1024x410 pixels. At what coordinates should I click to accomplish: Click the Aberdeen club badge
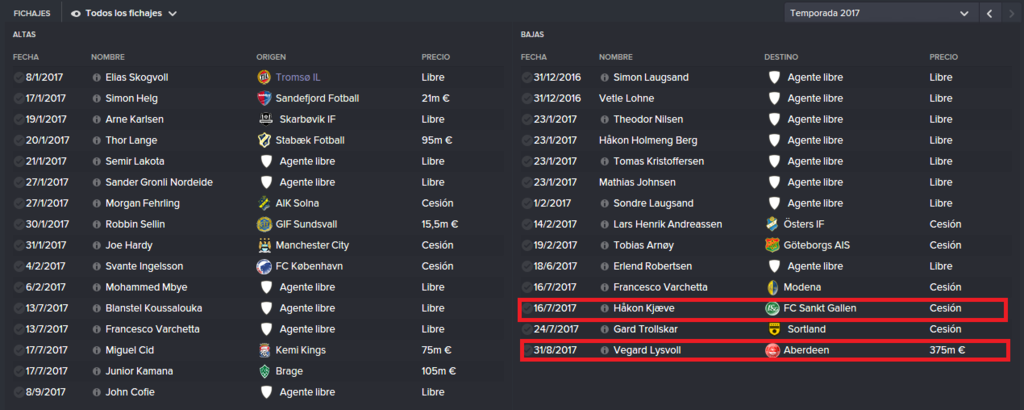773,351
